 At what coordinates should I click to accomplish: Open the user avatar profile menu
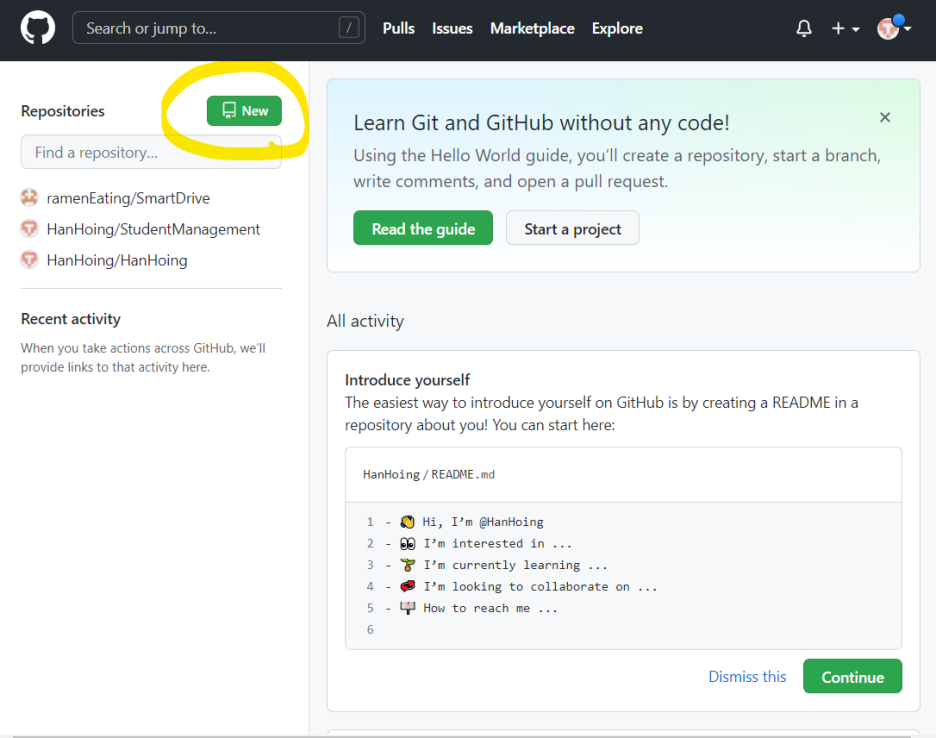tap(893, 28)
